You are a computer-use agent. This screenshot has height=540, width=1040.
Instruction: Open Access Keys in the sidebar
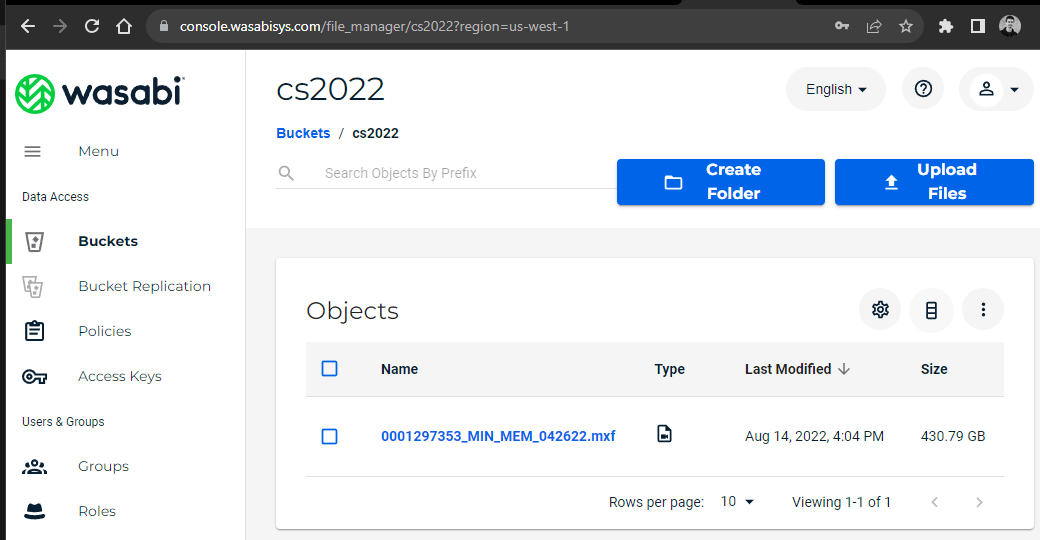point(120,377)
